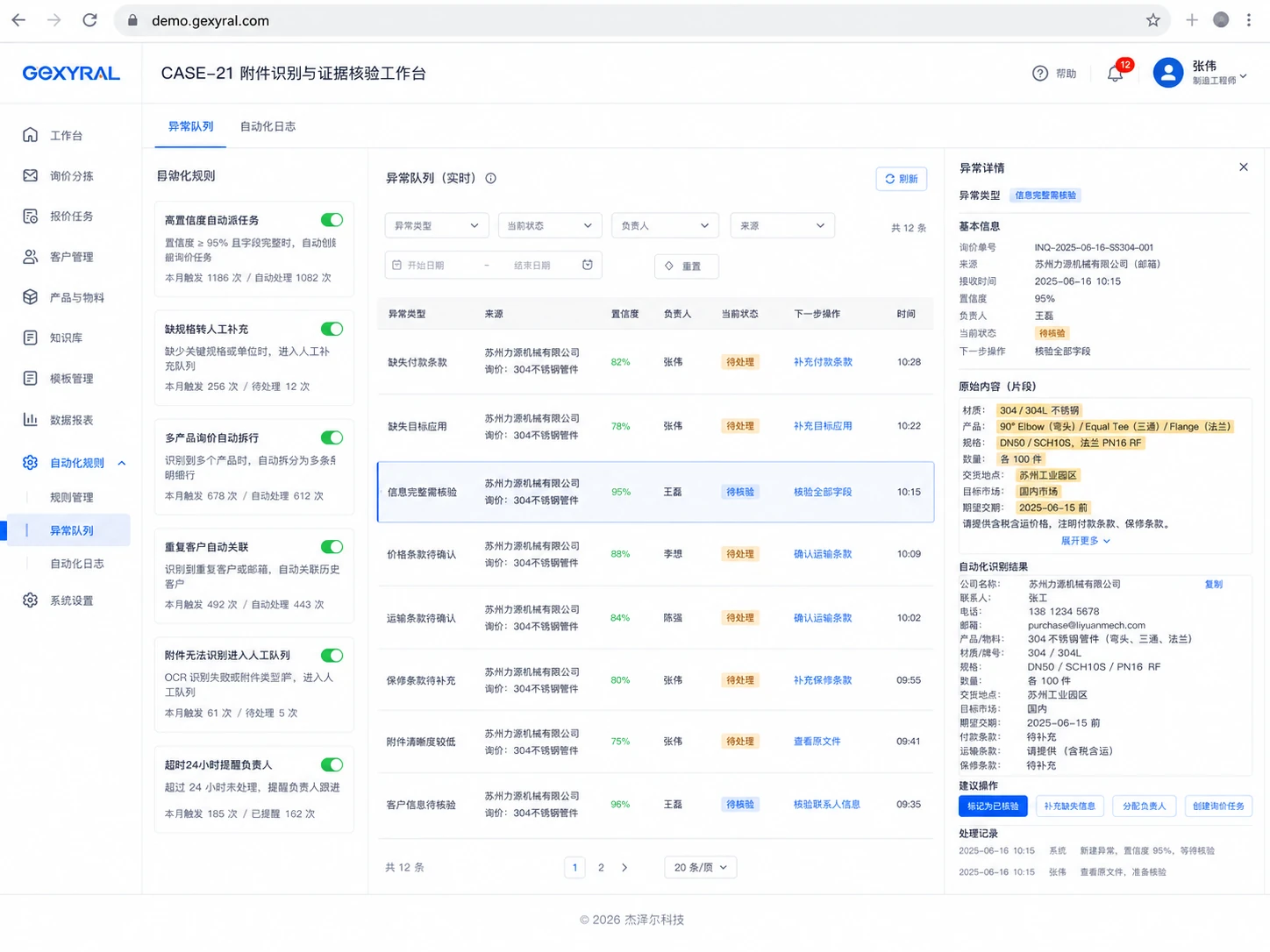Screen dimensions: 1270x952
Task: Close the 异常详情 panel with the X
Action: pyautogui.click(x=1244, y=167)
